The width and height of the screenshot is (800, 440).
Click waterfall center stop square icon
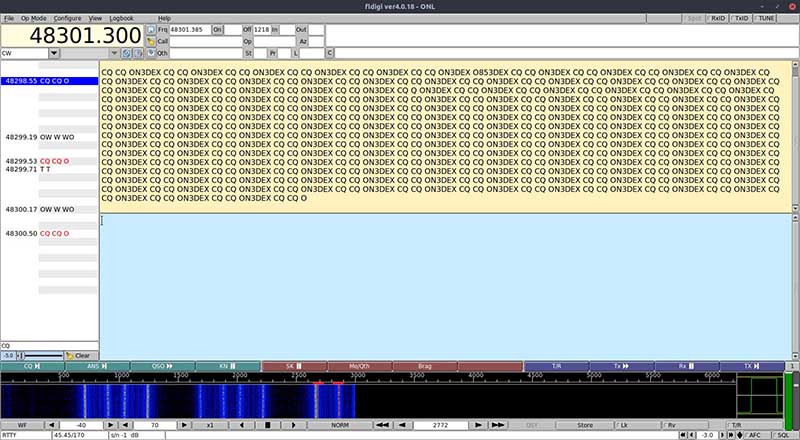tap(267, 425)
